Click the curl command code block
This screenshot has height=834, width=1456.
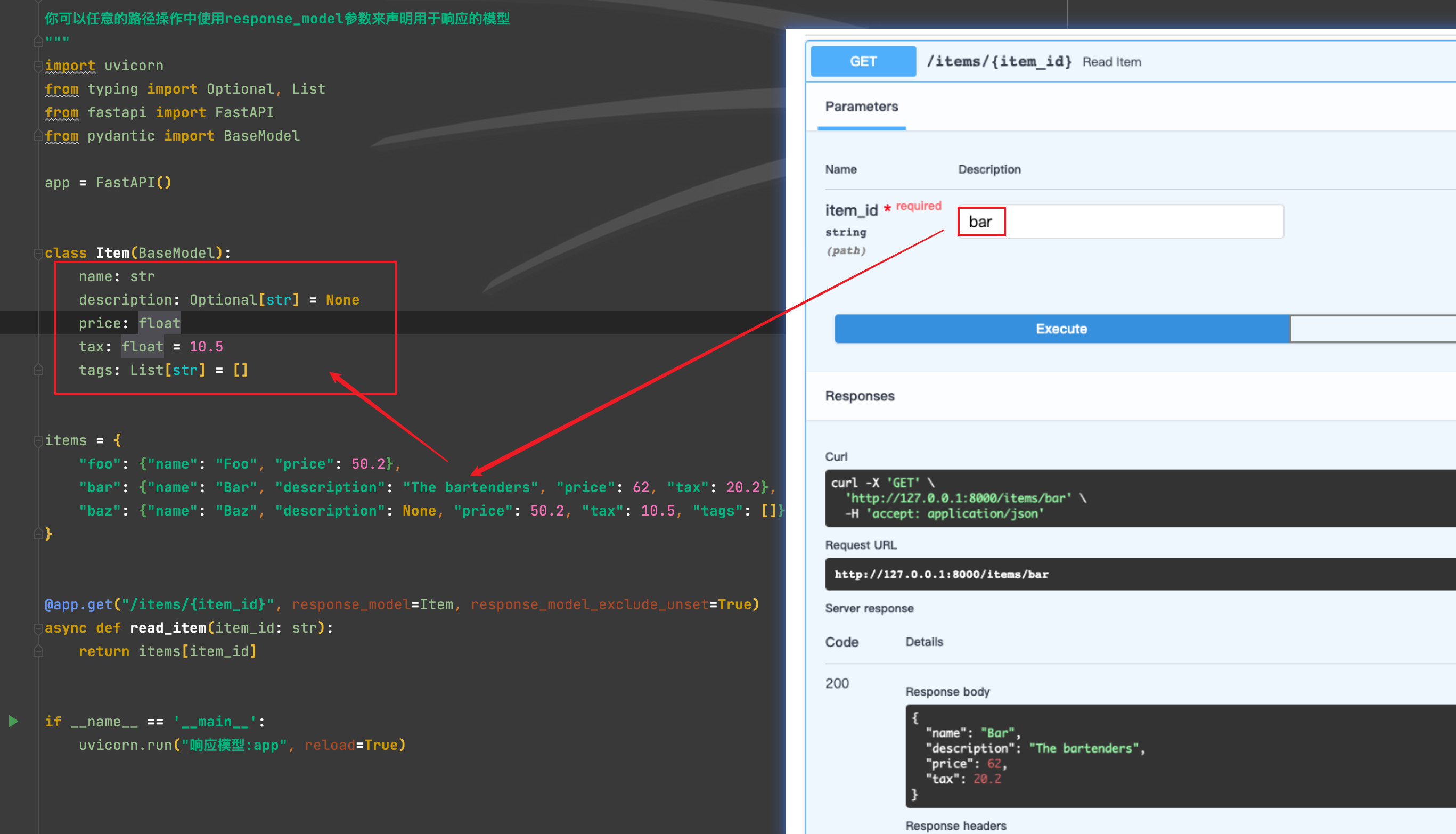coord(1140,498)
